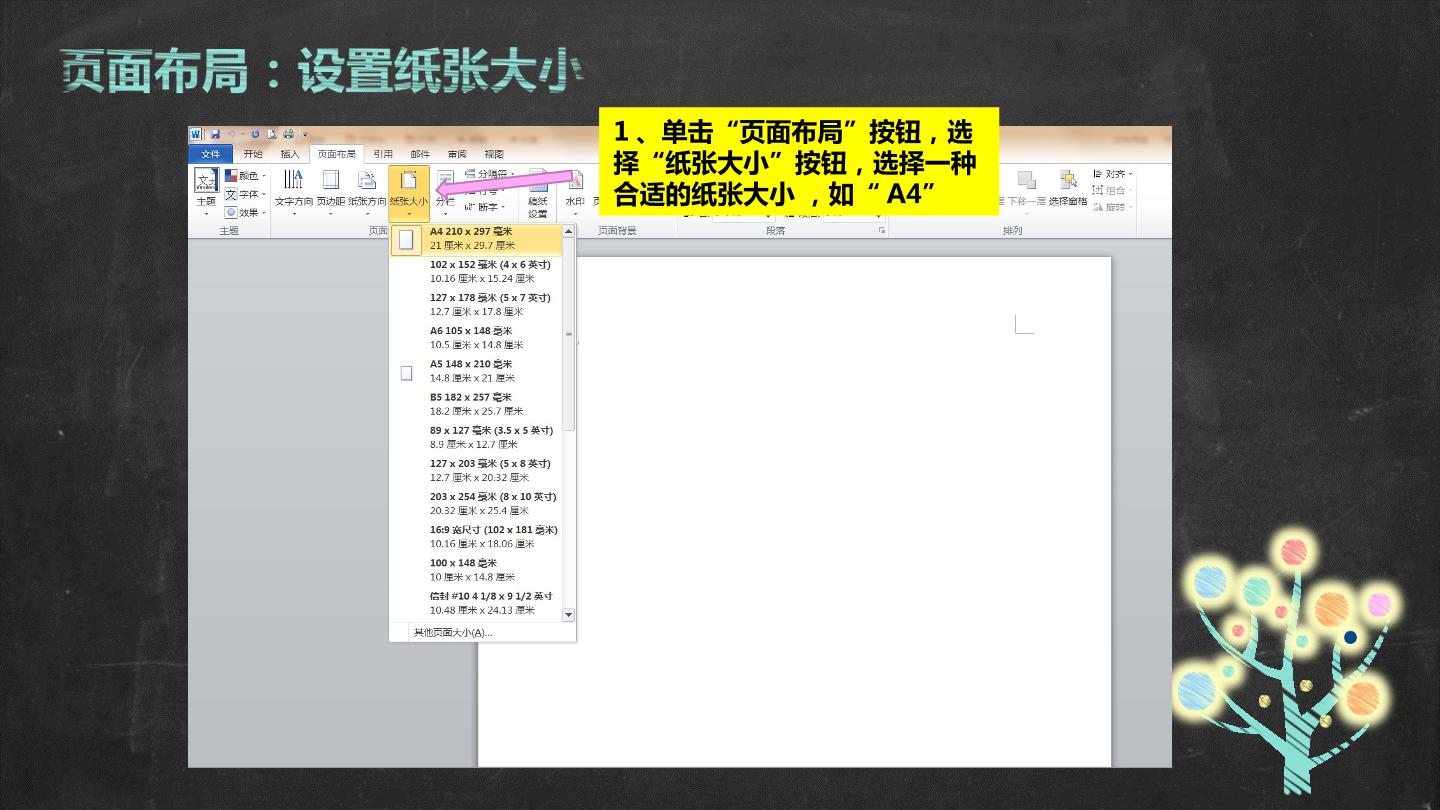Image resolution: width=1440 pixels, height=810 pixels.
Task: Click the save icon in quick access toolbar
Action: tap(215, 134)
